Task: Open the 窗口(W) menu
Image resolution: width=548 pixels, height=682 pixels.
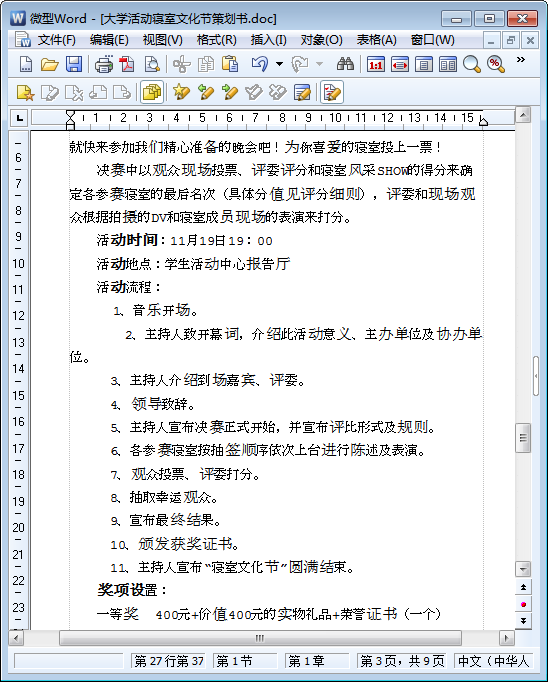Action: [x=432, y=40]
